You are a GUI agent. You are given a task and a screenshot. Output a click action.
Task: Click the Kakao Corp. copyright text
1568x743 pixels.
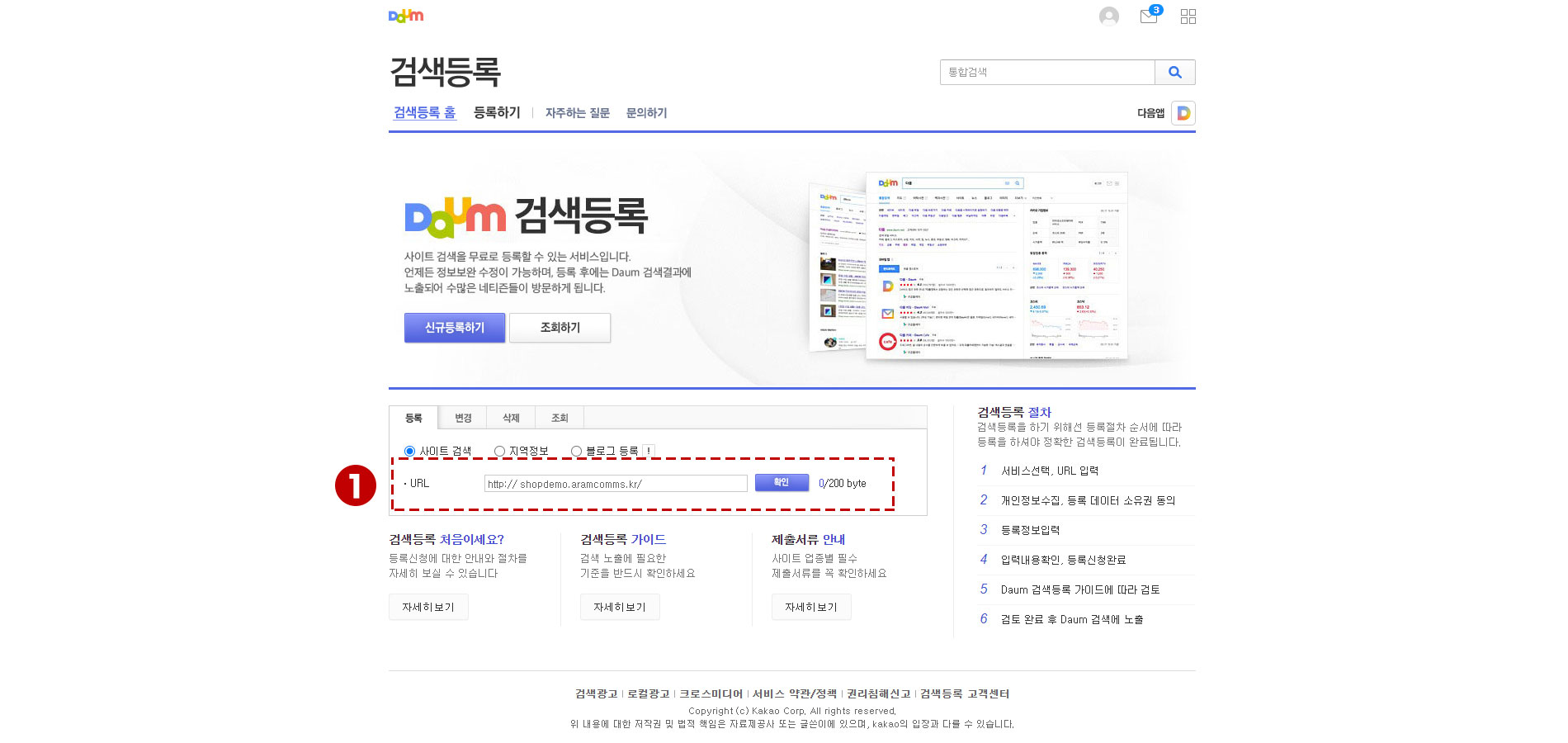(x=792, y=711)
